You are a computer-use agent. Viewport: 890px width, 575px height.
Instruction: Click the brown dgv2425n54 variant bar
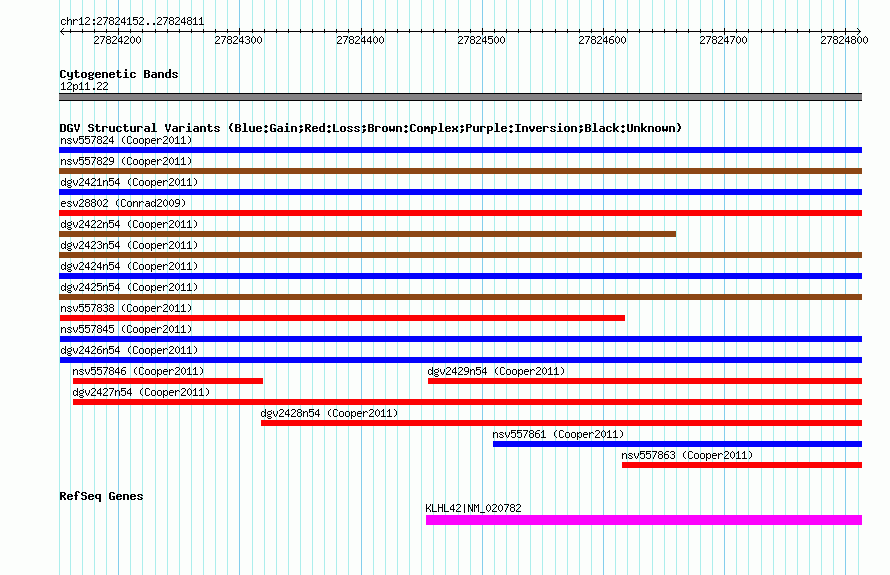(x=460, y=297)
